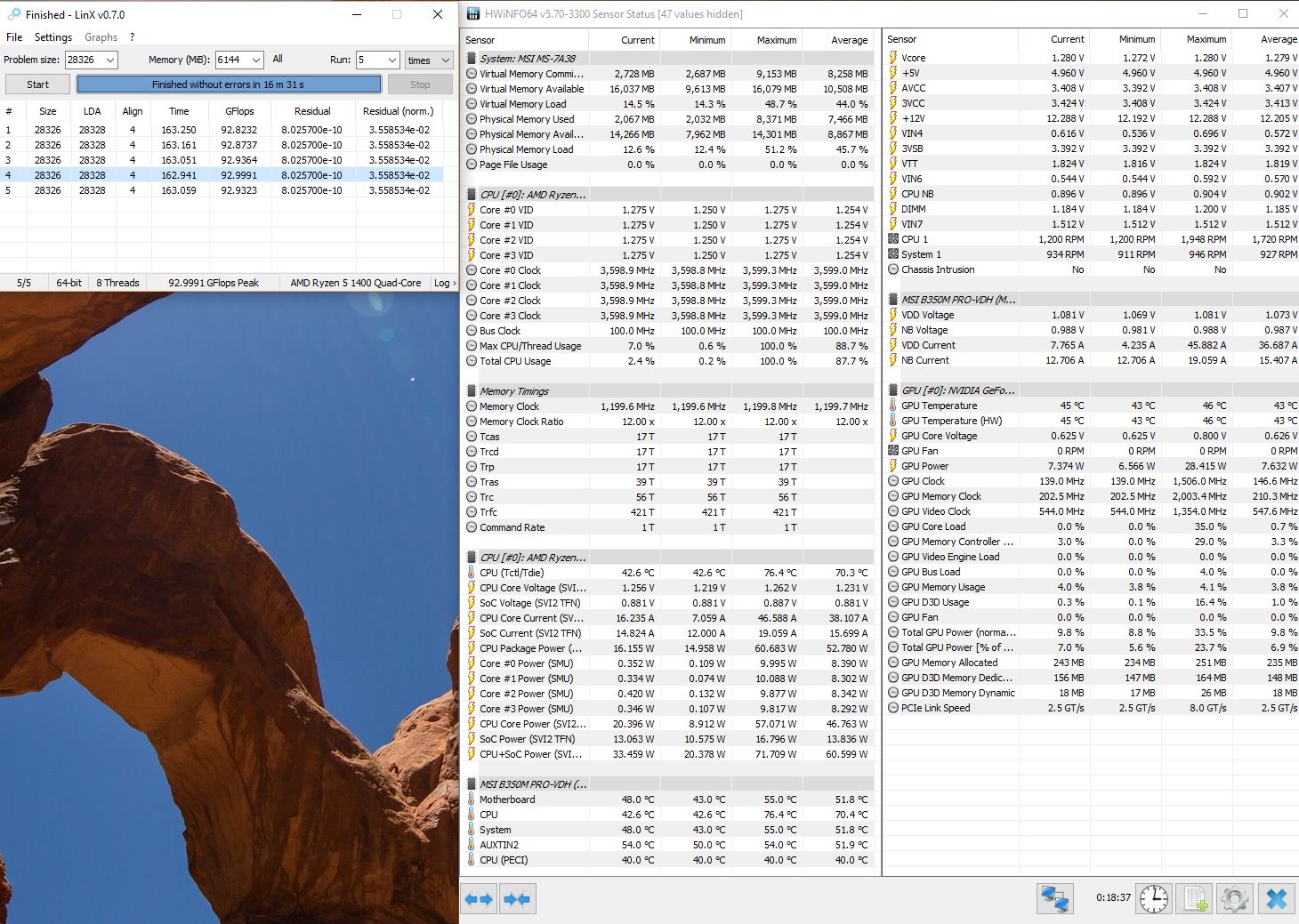
Task: Open HWiNFO sensor settings gear
Action: (x=1235, y=899)
